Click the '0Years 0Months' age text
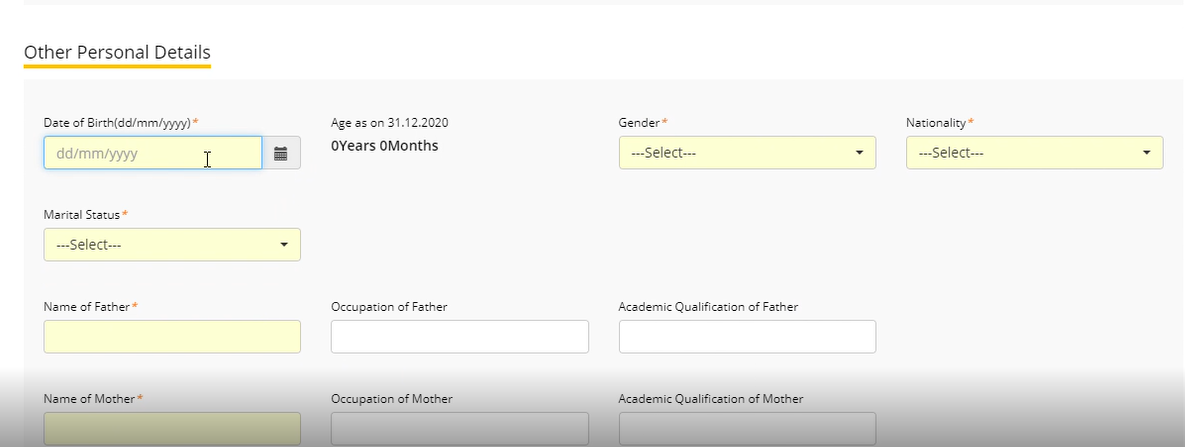This screenshot has width=1185, height=447. 385,146
